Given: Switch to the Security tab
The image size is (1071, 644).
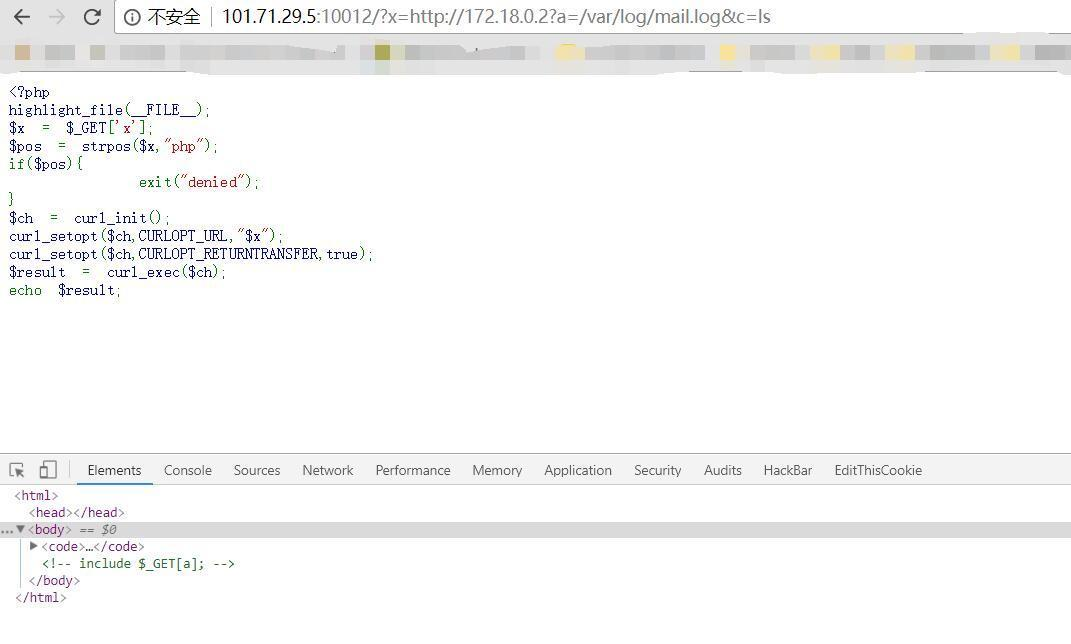Looking at the screenshot, I should point(657,470).
